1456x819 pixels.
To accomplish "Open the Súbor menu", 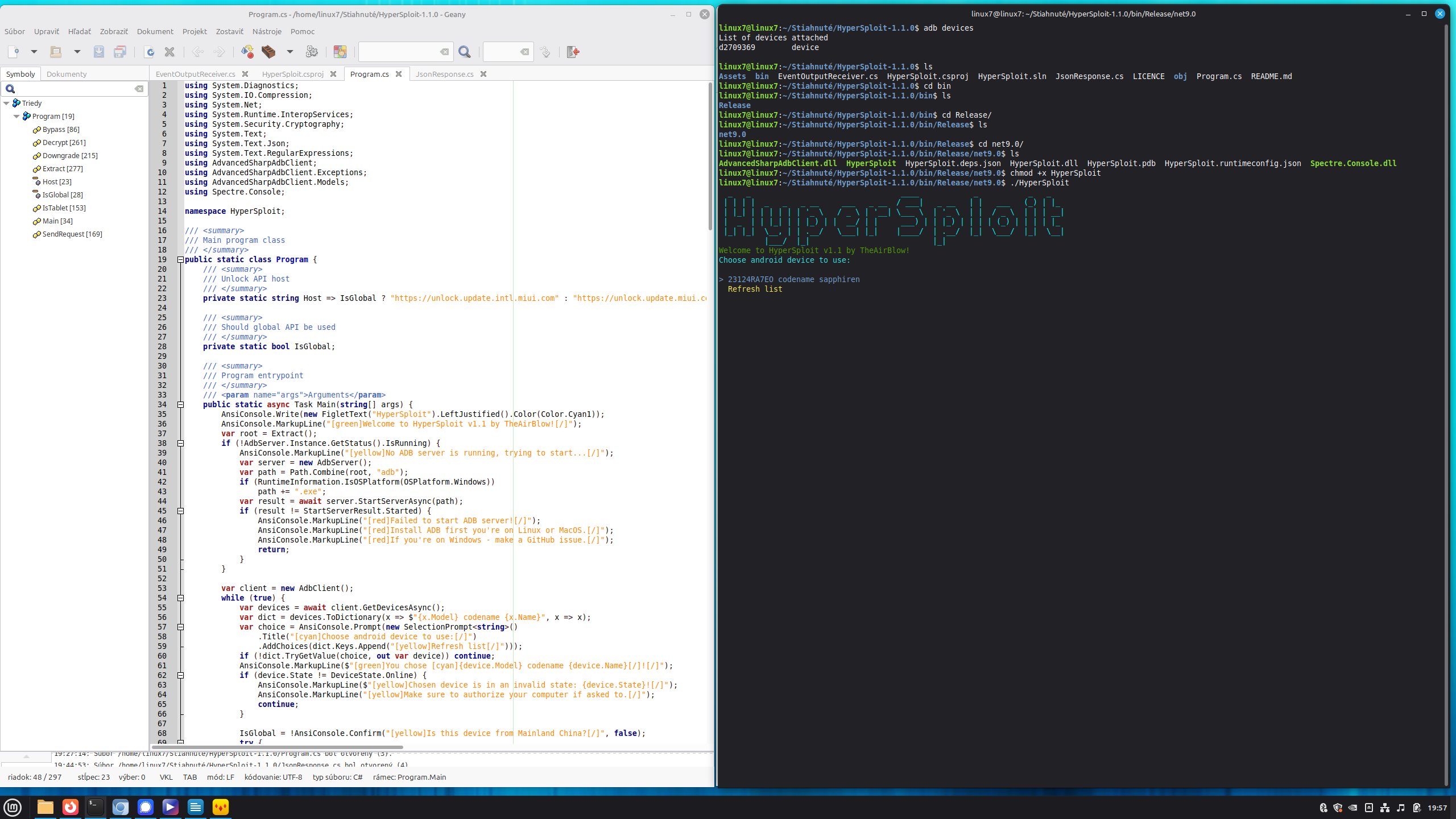I will [x=15, y=31].
